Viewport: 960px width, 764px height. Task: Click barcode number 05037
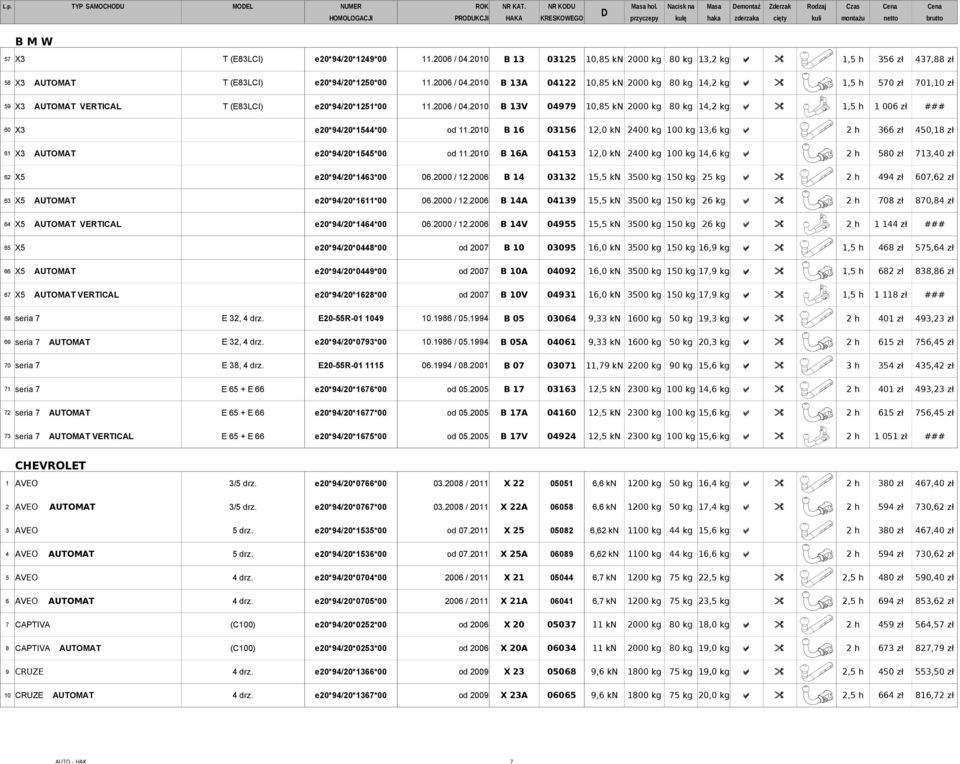tap(561, 625)
